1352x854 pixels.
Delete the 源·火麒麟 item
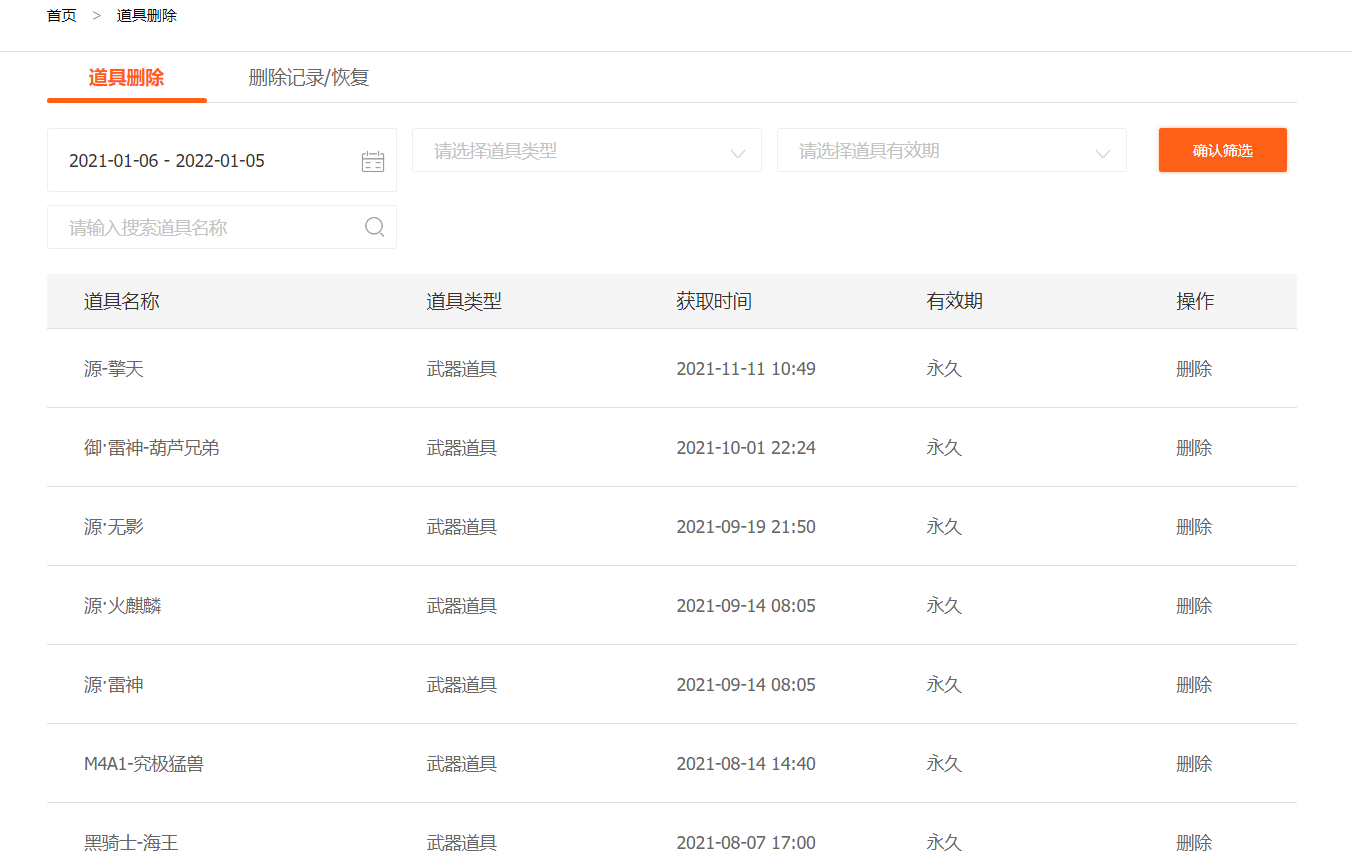1194,606
